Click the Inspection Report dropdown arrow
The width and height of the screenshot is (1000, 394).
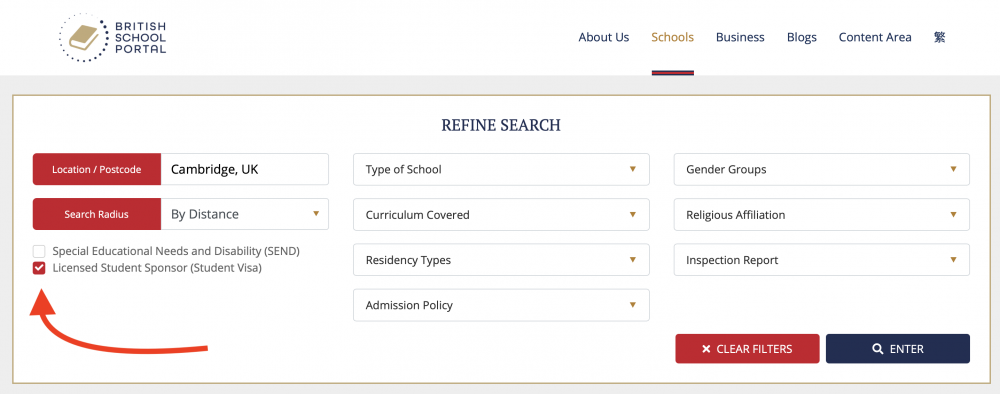coord(953,260)
